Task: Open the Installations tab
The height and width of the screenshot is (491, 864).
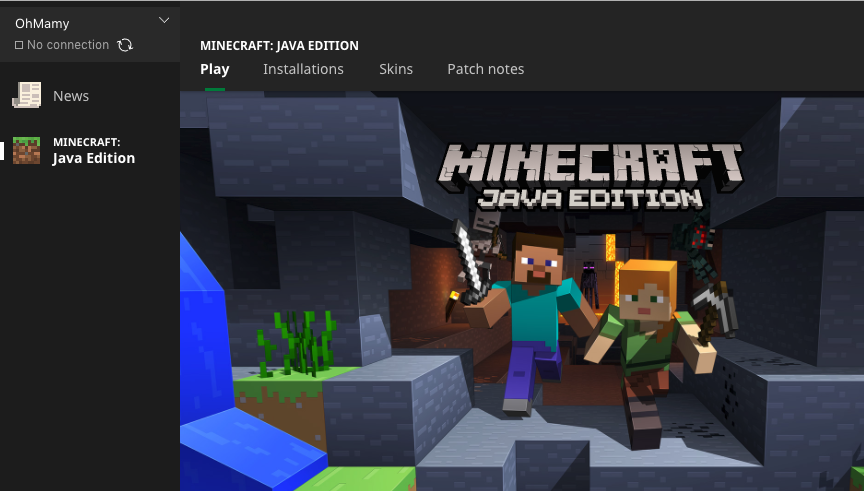Action: [303, 69]
